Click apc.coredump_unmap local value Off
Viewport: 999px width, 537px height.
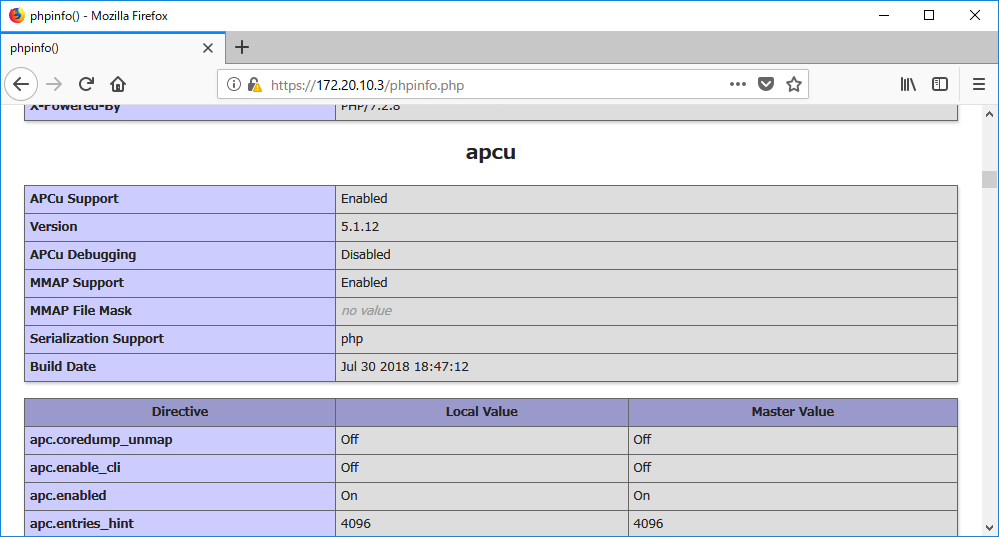click(350, 440)
